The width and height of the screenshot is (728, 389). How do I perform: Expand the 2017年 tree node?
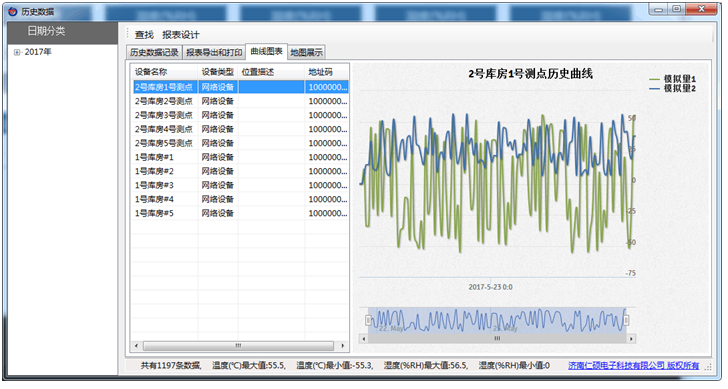(17, 52)
